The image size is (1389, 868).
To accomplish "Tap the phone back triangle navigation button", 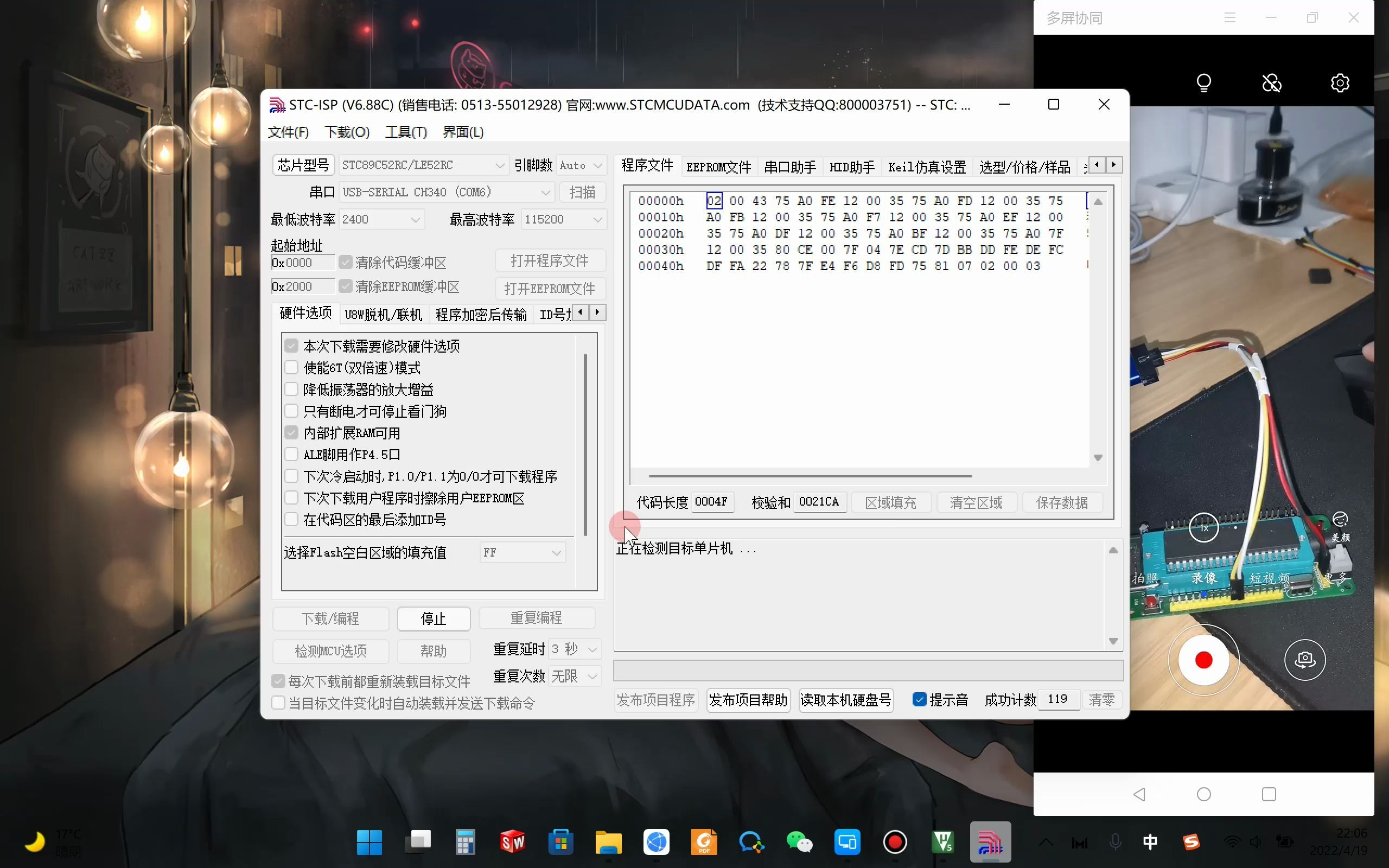I will pyautogui.click(x=1139, y=794).
